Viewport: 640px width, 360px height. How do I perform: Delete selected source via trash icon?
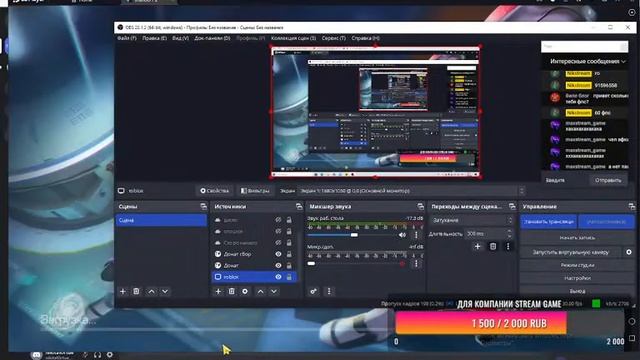(x=231, y=291)
